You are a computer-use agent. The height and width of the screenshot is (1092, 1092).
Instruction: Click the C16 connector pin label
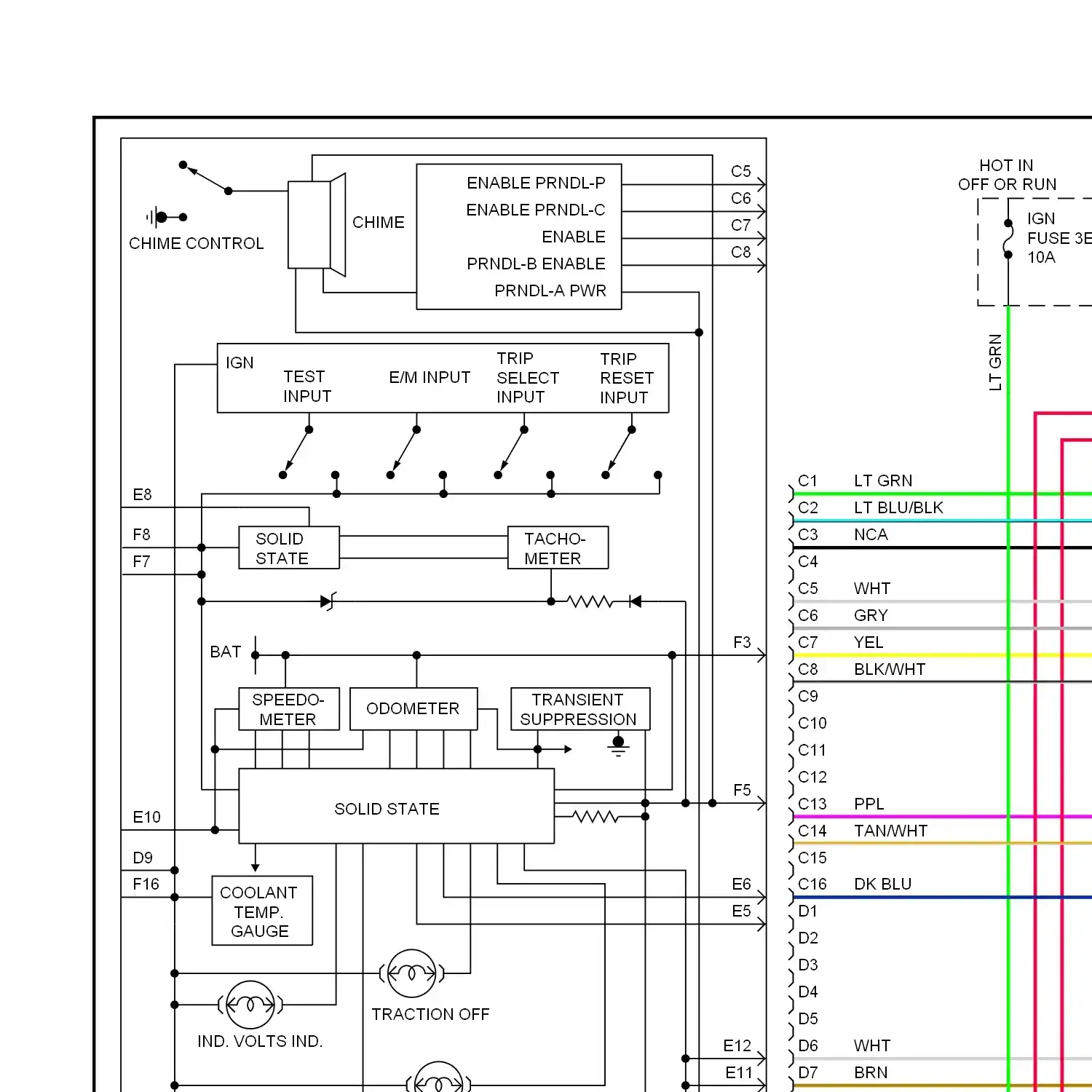pyautogui.click(x=812, y=884)
